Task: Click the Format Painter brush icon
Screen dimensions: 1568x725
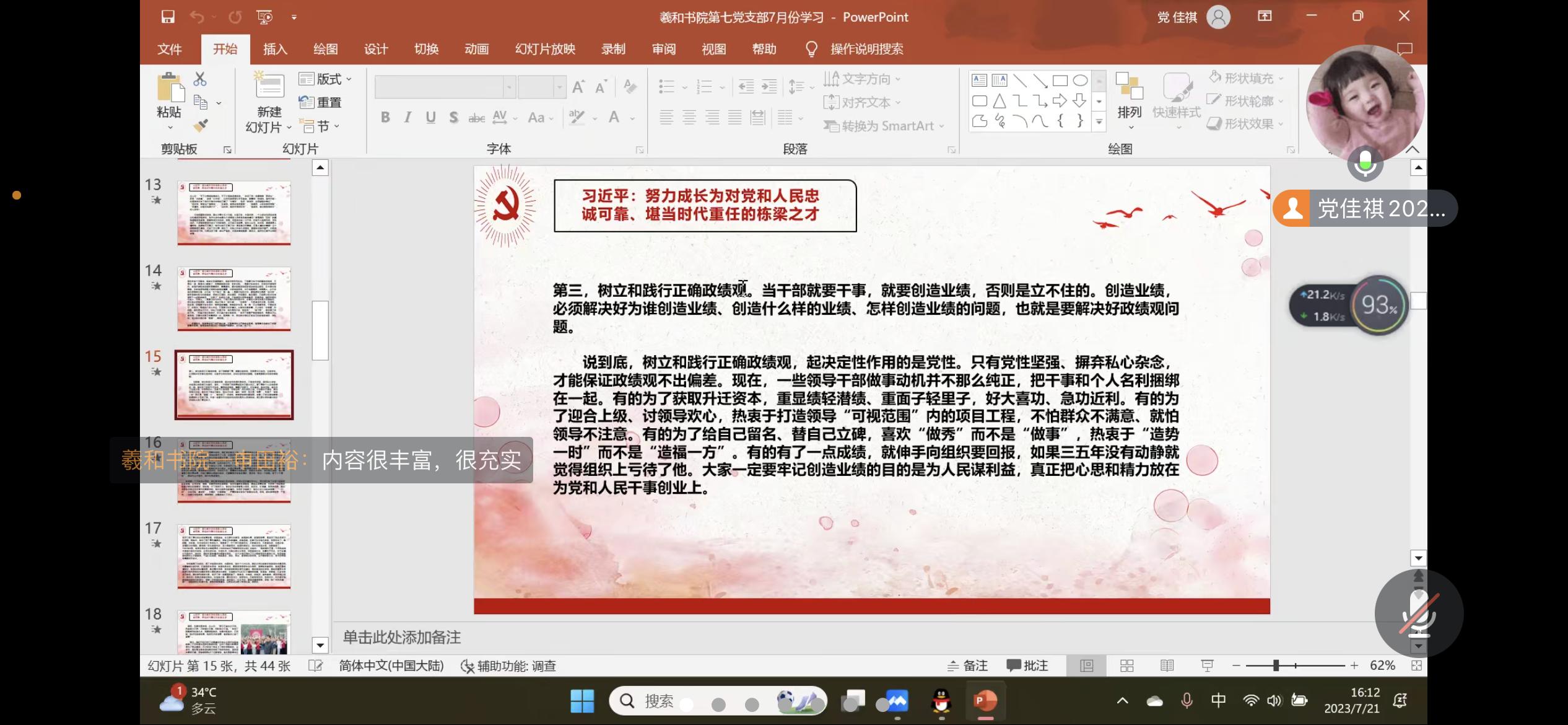Action: [200, 126]
